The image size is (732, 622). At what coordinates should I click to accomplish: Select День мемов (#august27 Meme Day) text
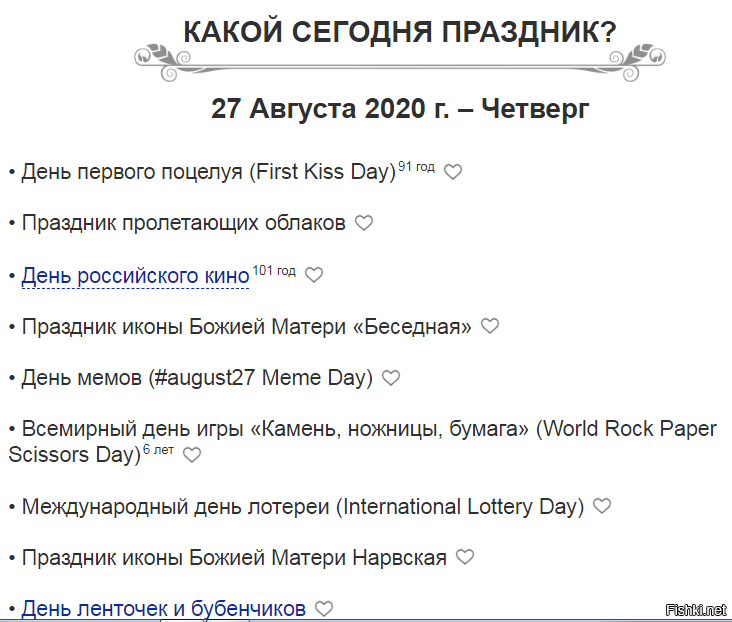tap(197, 378)
